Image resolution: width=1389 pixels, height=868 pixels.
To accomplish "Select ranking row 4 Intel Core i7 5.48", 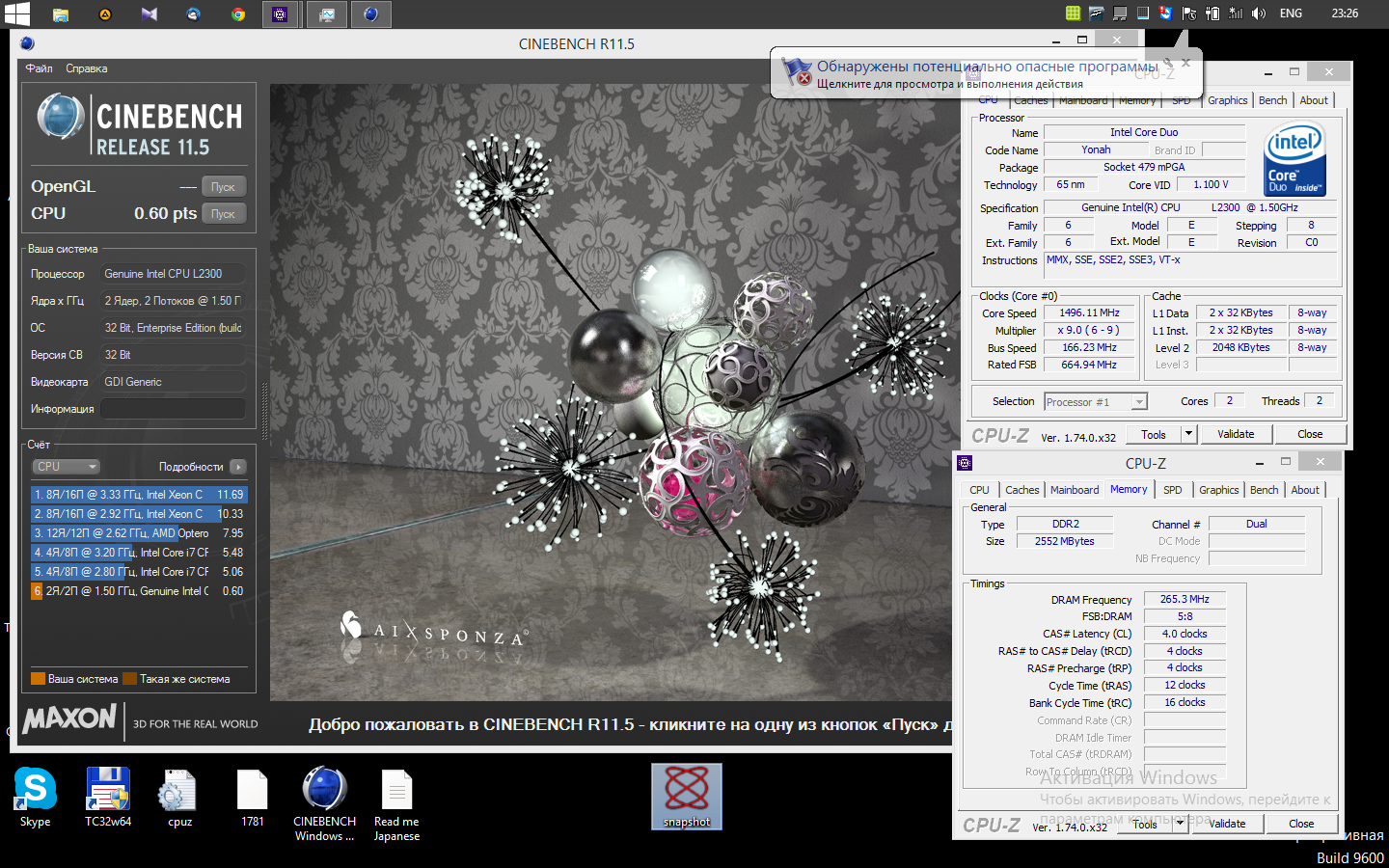I will pyautogui.click(x=140, y=553).
